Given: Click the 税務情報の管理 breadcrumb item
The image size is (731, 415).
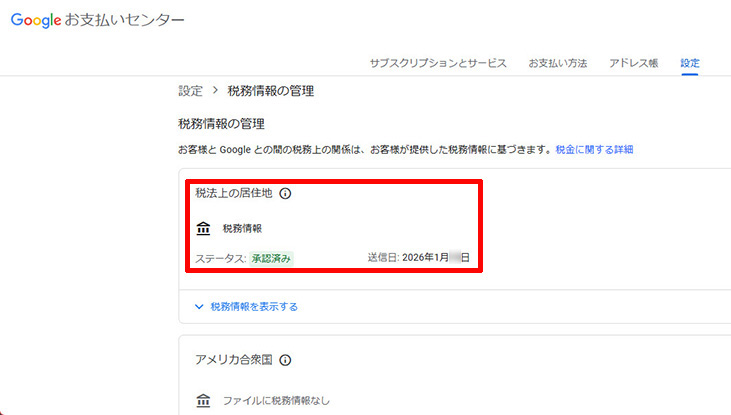Looking at the screenshot, I should pos(271,91).
